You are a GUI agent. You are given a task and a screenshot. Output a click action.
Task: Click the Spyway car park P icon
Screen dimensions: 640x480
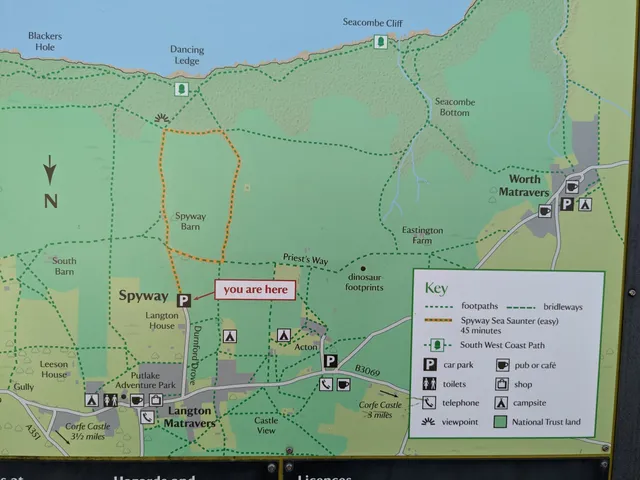pyautogui.click(x=184, y=300)
